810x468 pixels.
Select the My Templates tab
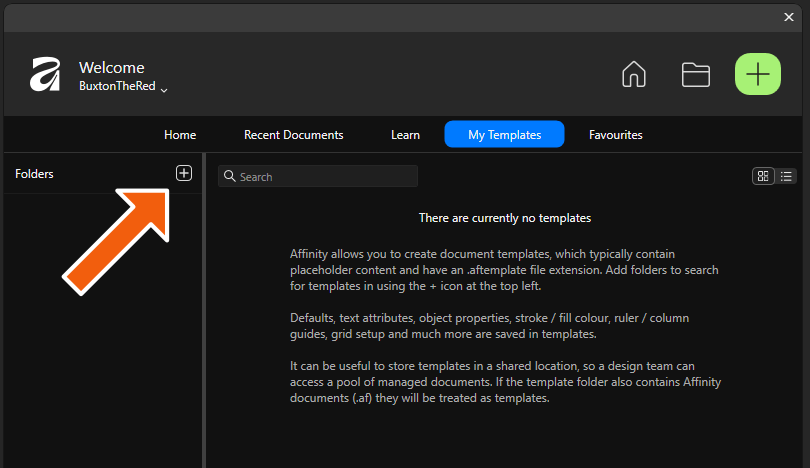[504, 134]
